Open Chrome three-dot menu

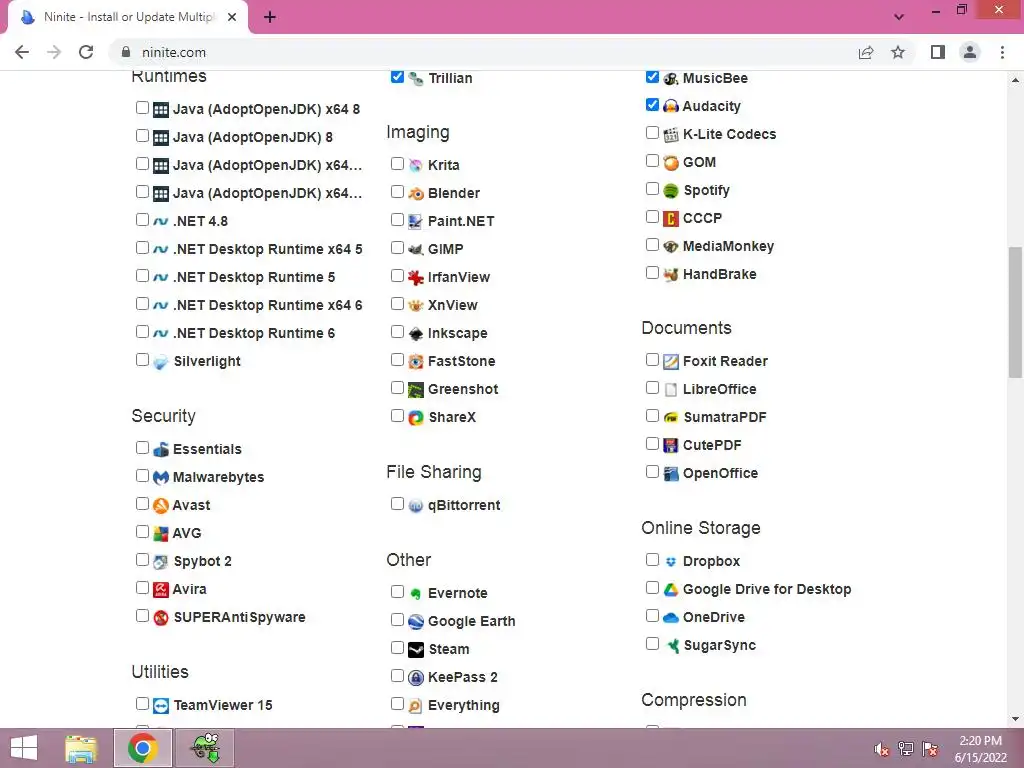1002,52
